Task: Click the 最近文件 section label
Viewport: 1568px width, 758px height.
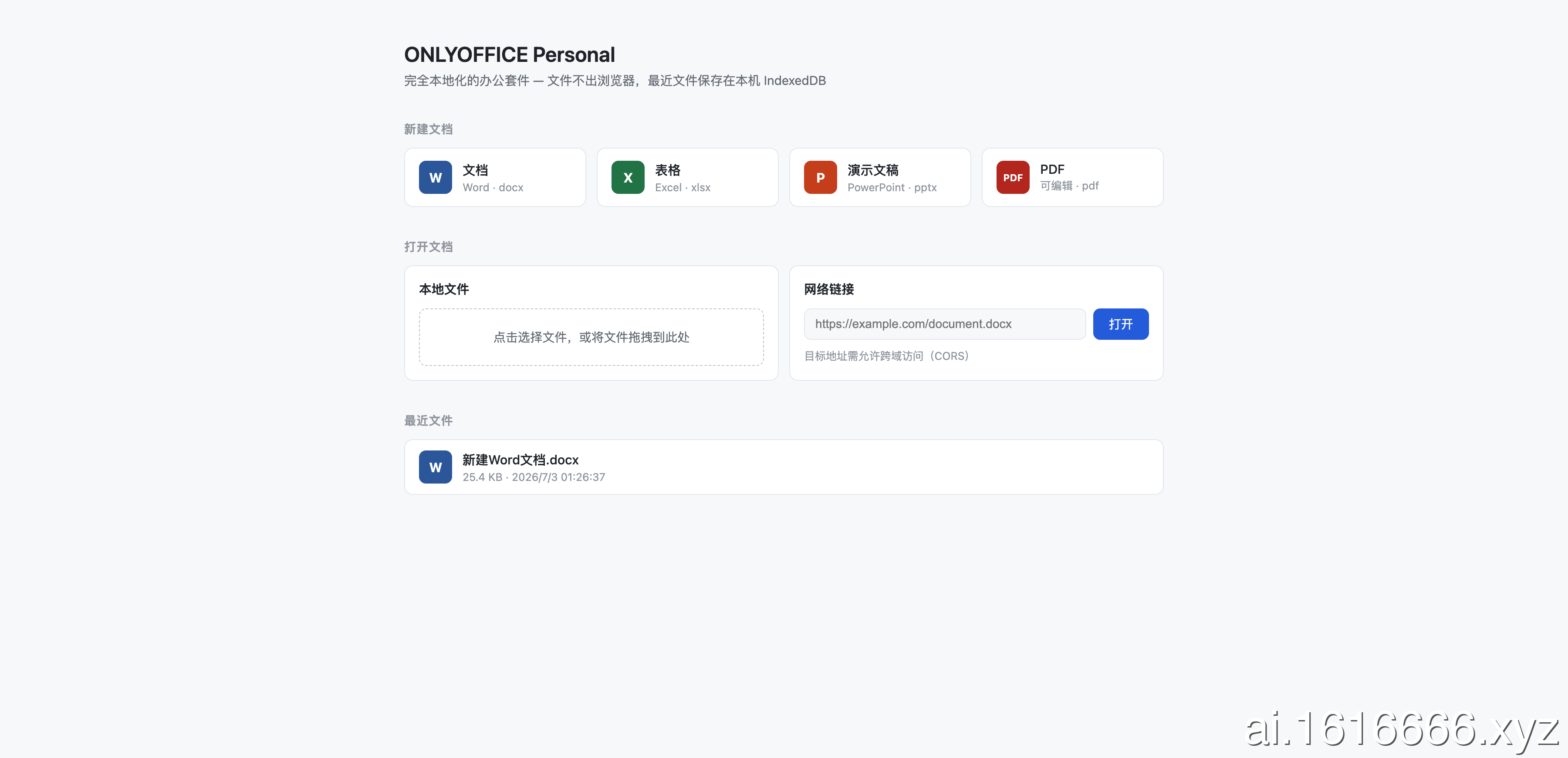Action: pyautogui.click(x=429, y=421)
